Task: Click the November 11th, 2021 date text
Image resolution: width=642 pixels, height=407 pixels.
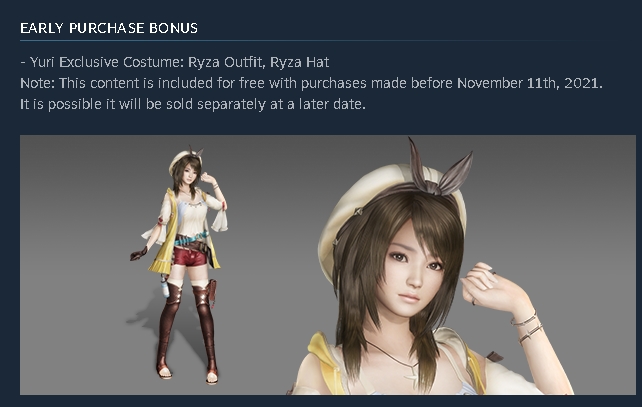Action: coord(529,83)
